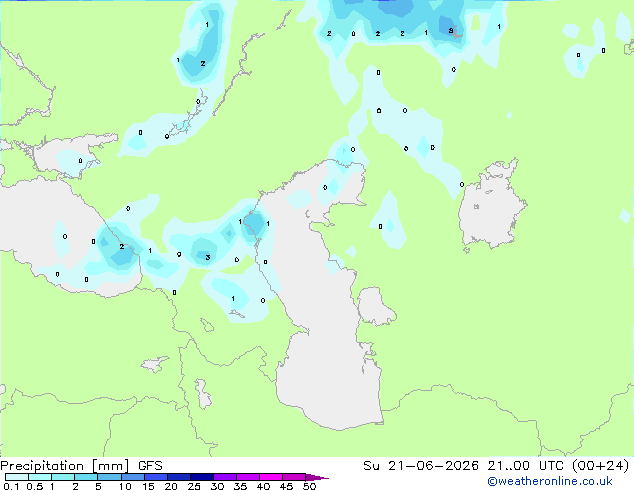The image size is (634, 490).
Task: Pick the 1–2 mm legend color swatch
Action: coord(63,477)
